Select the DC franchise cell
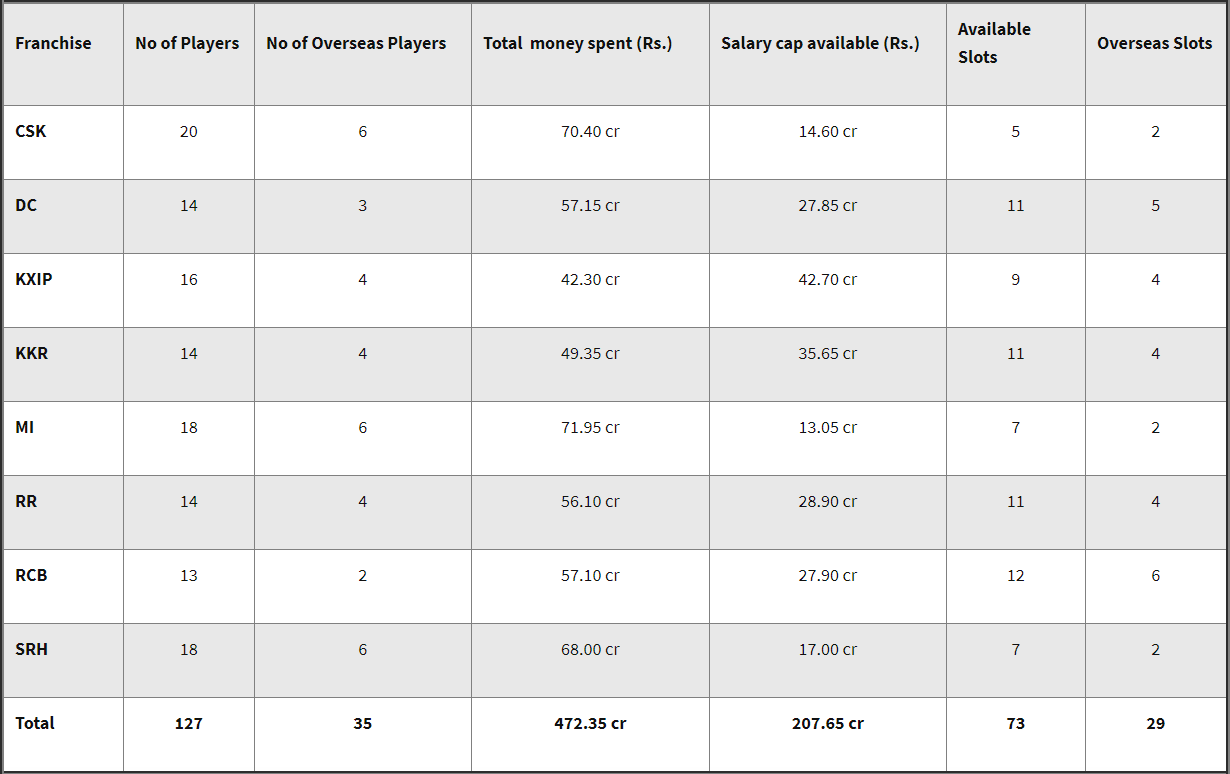This screenshot has width=1230, height=774. [26, 205]
